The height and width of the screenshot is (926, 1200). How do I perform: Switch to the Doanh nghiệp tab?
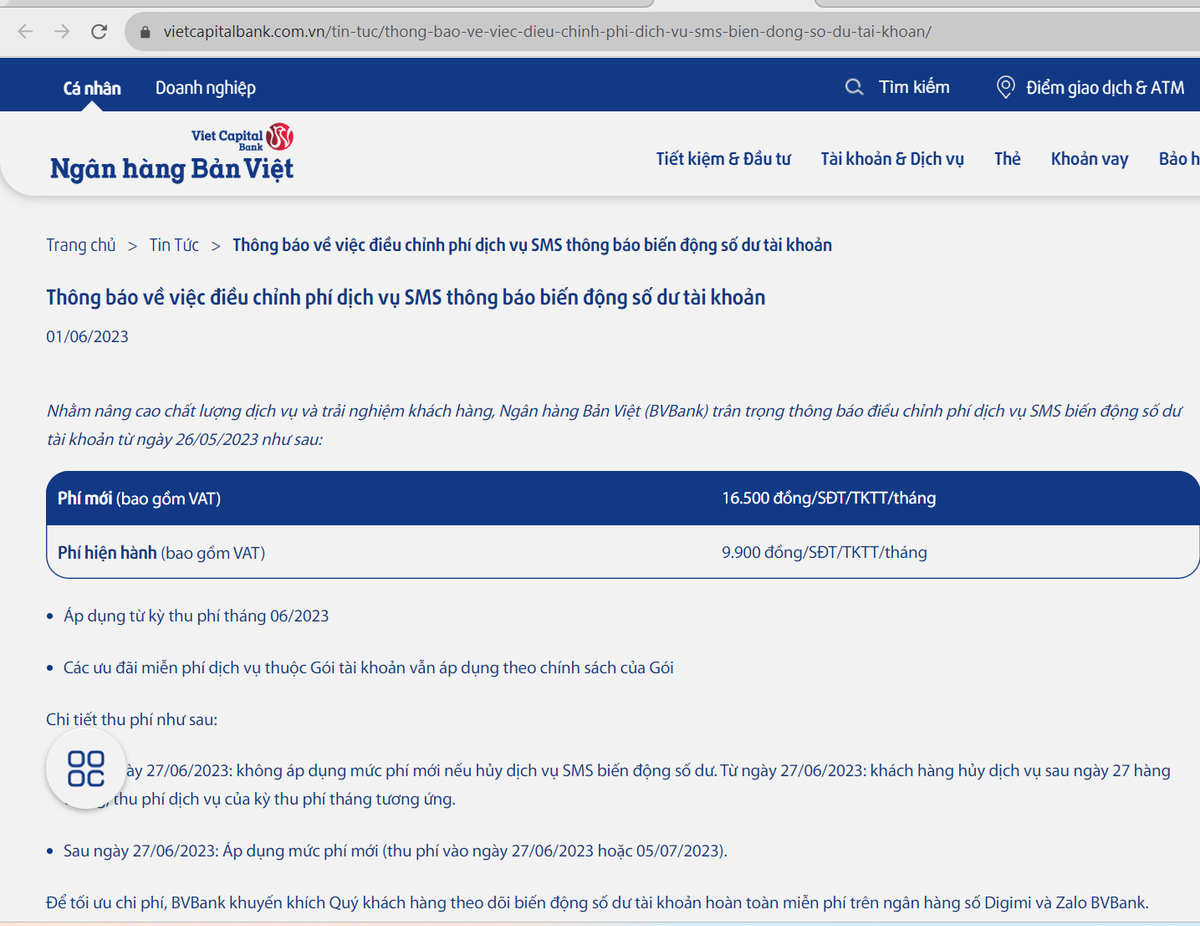206,87
